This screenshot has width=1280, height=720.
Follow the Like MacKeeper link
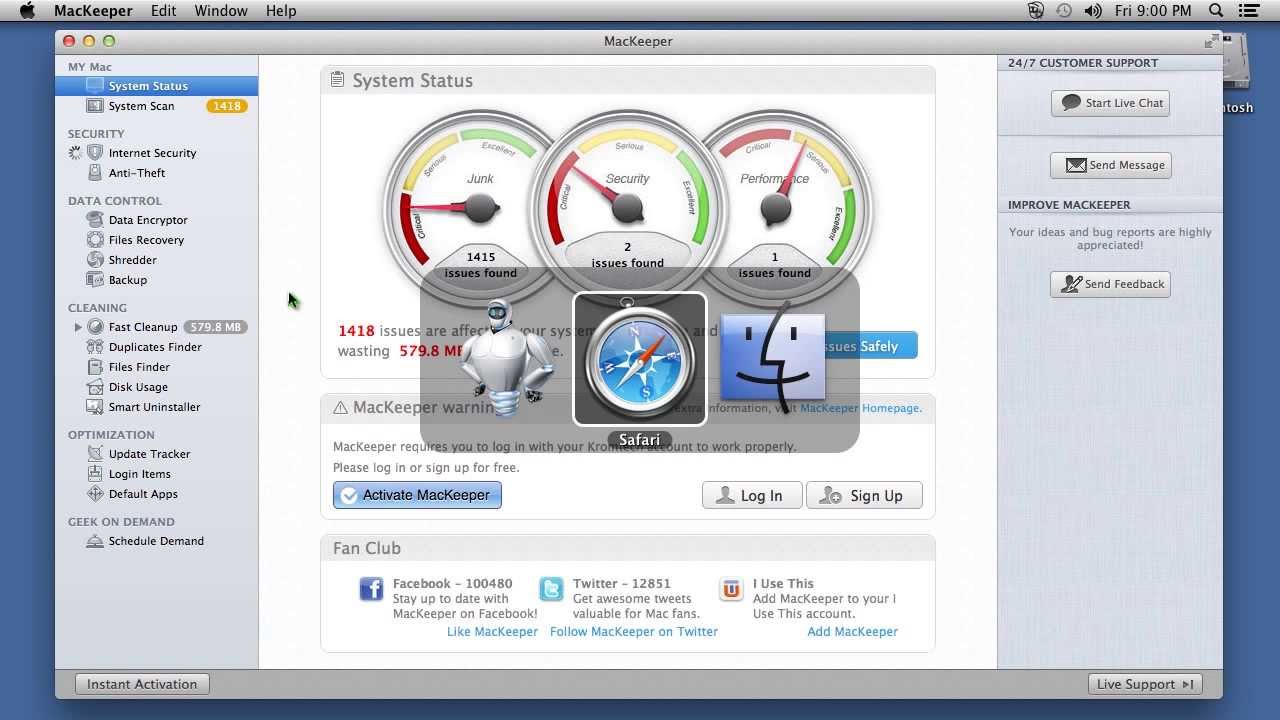click(x=492, y=631)
